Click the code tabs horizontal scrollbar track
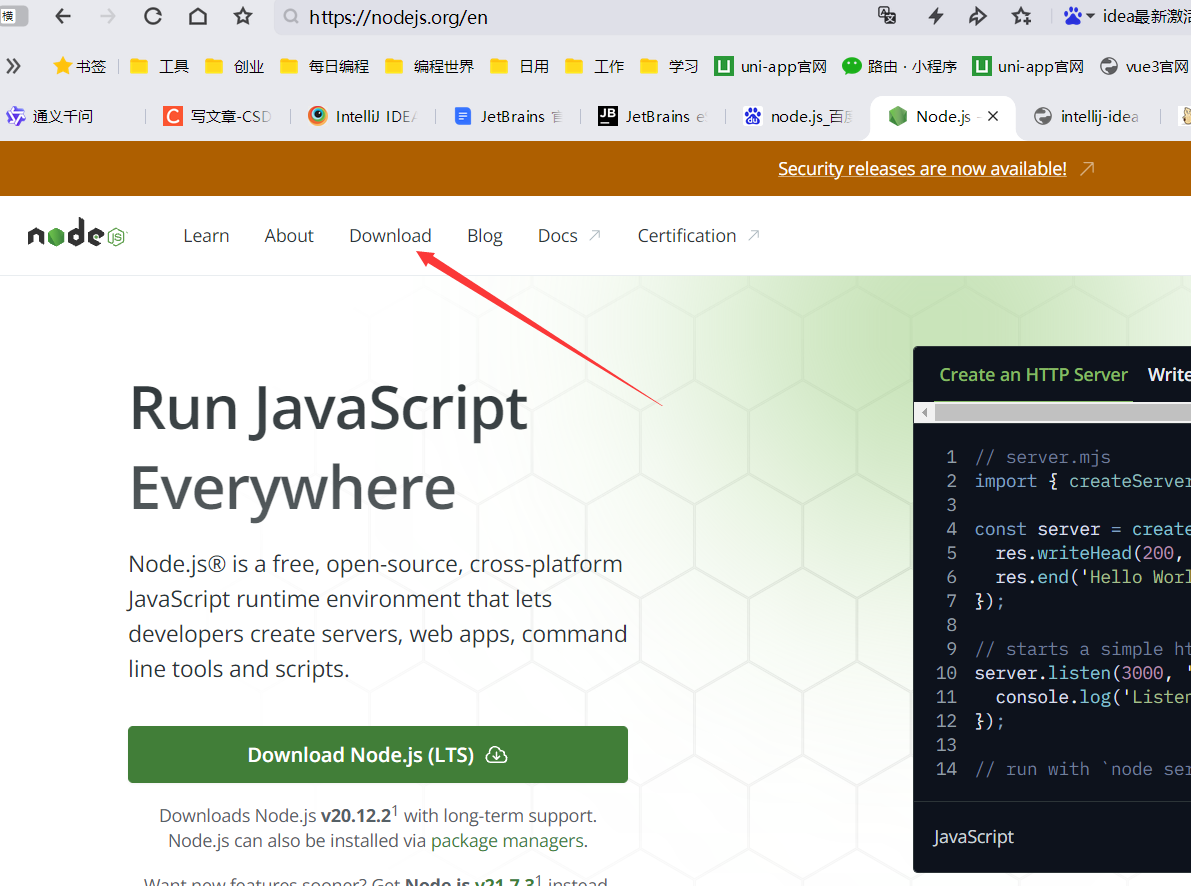 (x=1062, y=413)
